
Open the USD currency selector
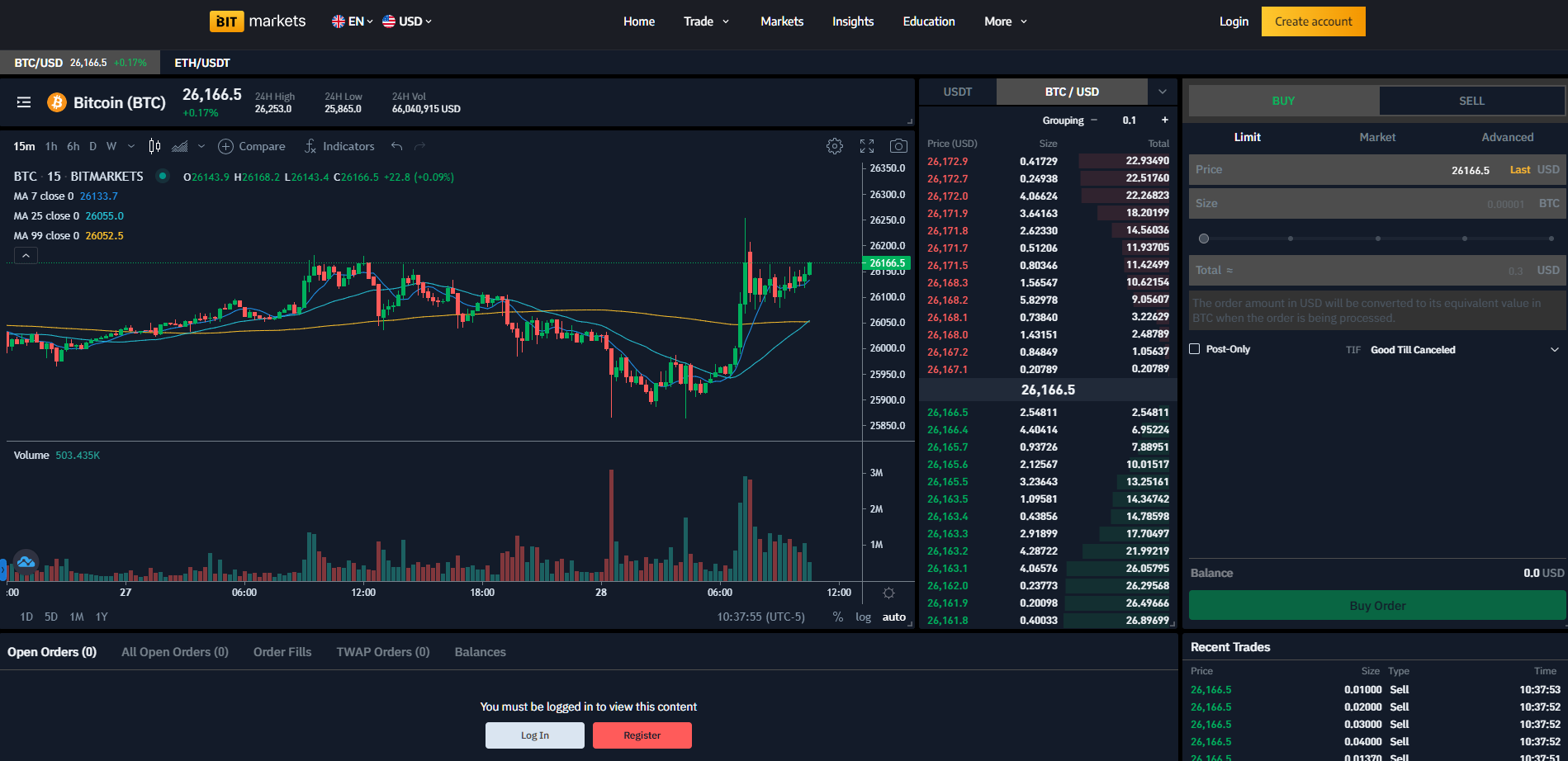tap(407, 21)
